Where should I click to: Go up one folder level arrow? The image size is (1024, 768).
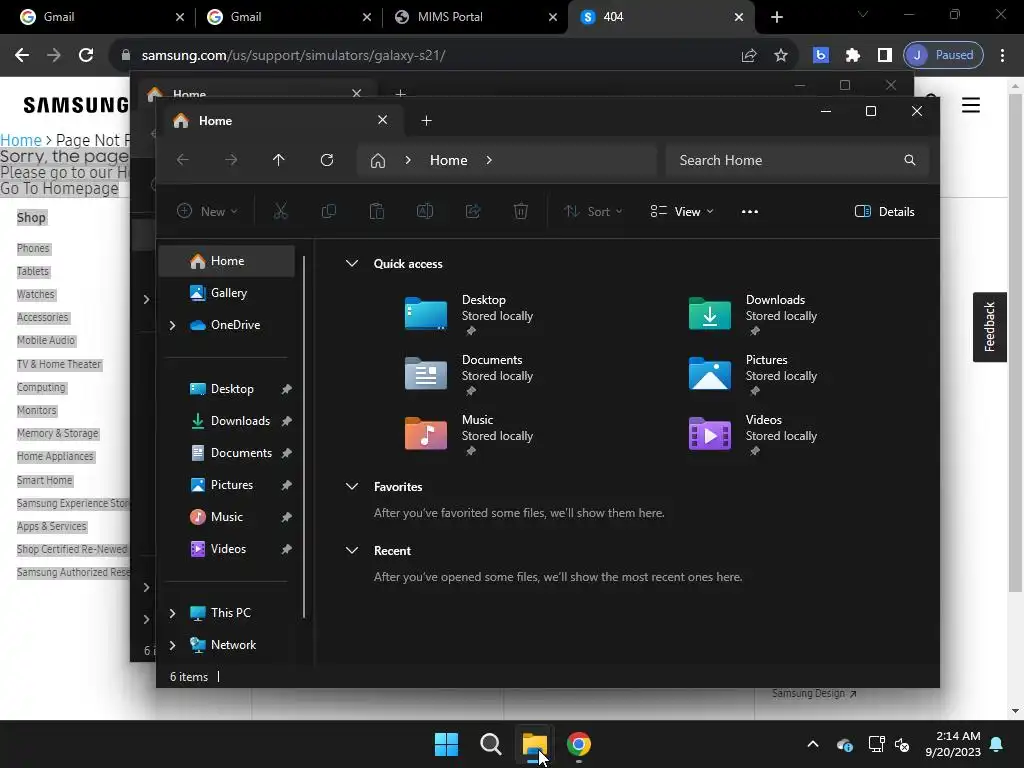tap(279, 160)
